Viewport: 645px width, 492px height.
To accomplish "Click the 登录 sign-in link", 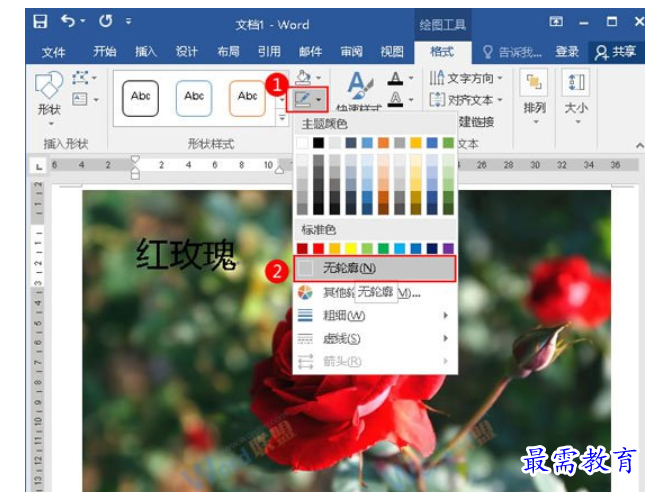I will 567,52.
